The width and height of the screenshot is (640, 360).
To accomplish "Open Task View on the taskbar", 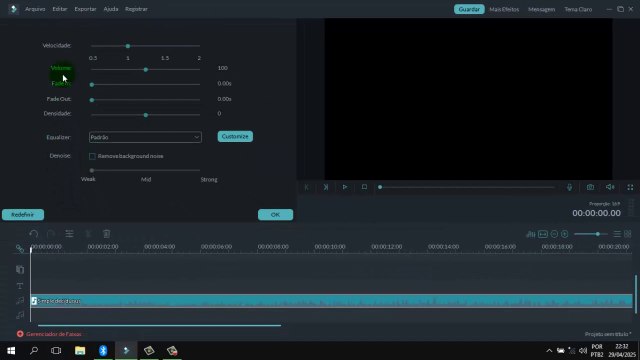I will coord(56,351).
